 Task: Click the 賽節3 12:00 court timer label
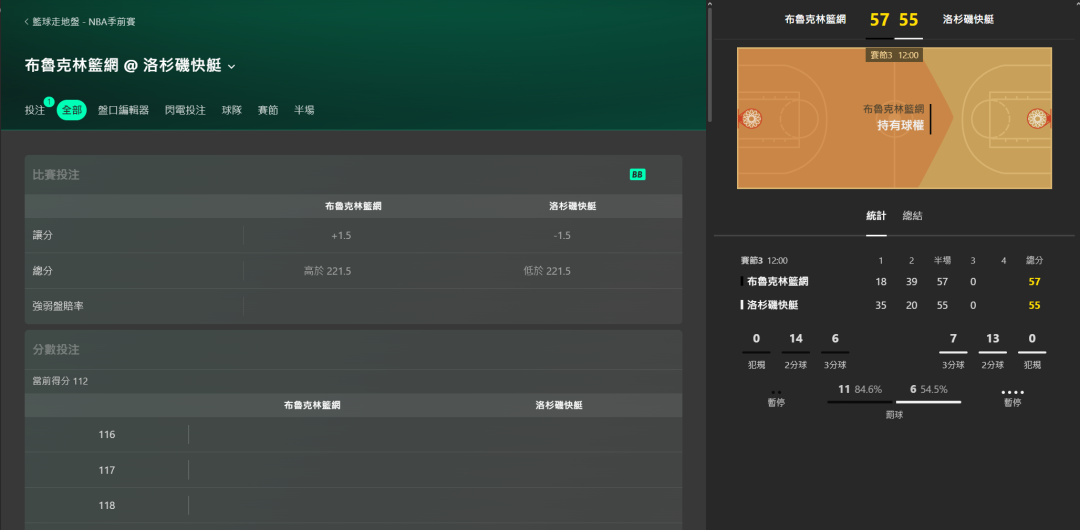click(x=894, y=55)
